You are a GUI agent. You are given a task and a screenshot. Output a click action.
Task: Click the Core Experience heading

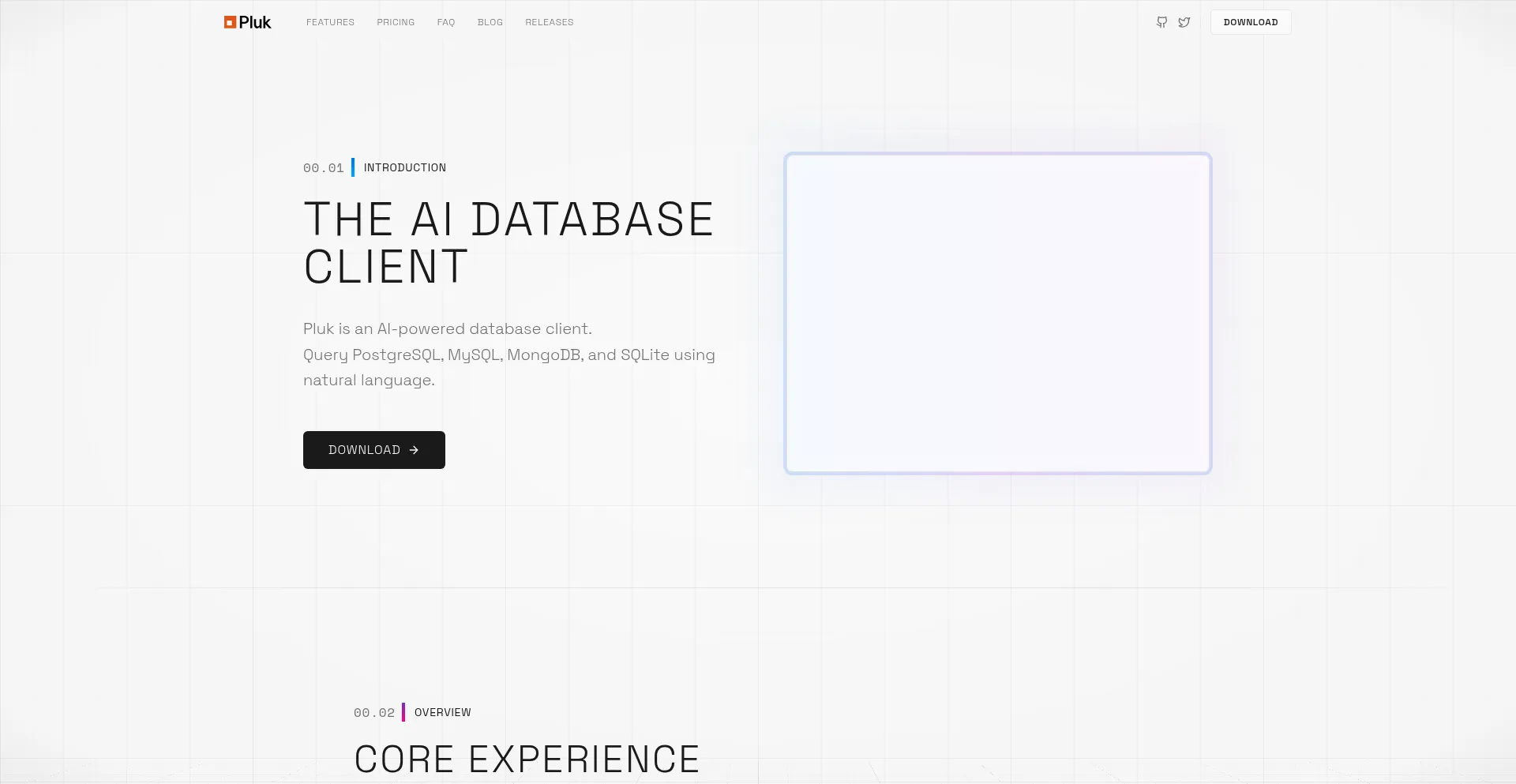point(527,759)
